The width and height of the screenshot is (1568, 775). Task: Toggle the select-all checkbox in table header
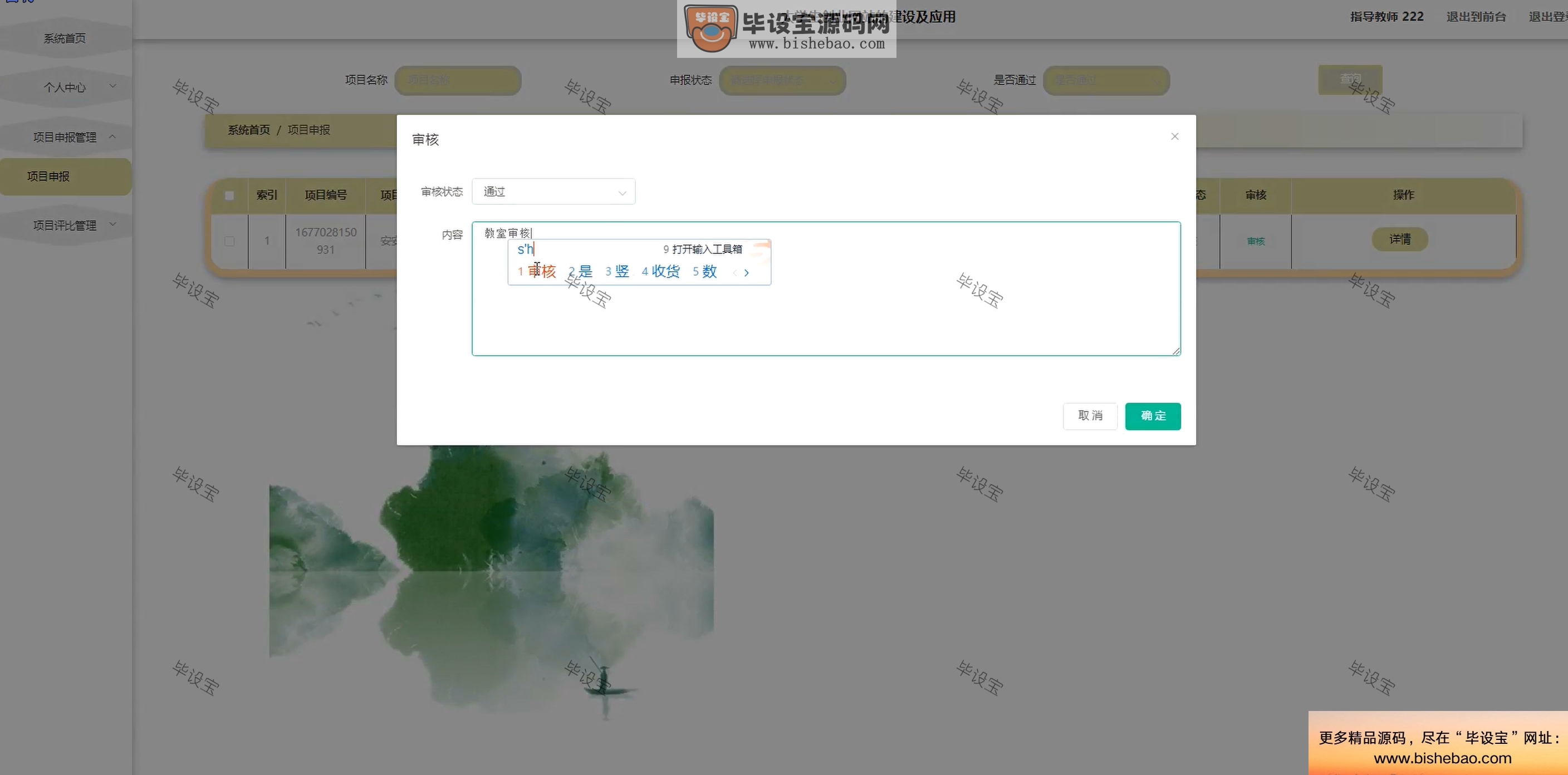pos(229,195)
